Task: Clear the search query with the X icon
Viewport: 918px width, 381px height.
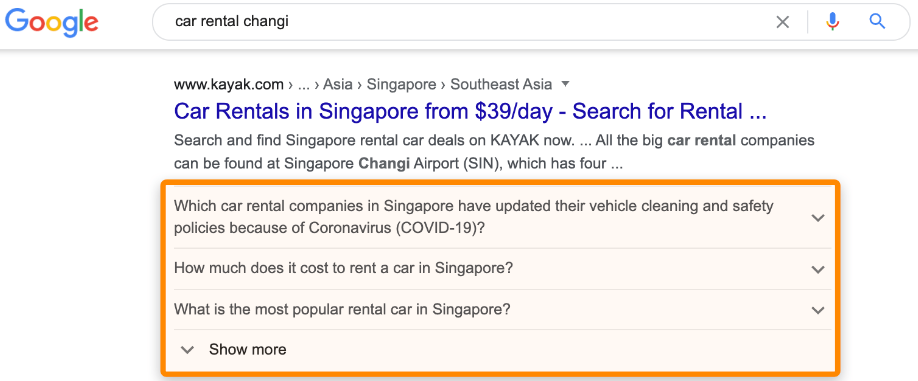Action: (x=782, y=22)
